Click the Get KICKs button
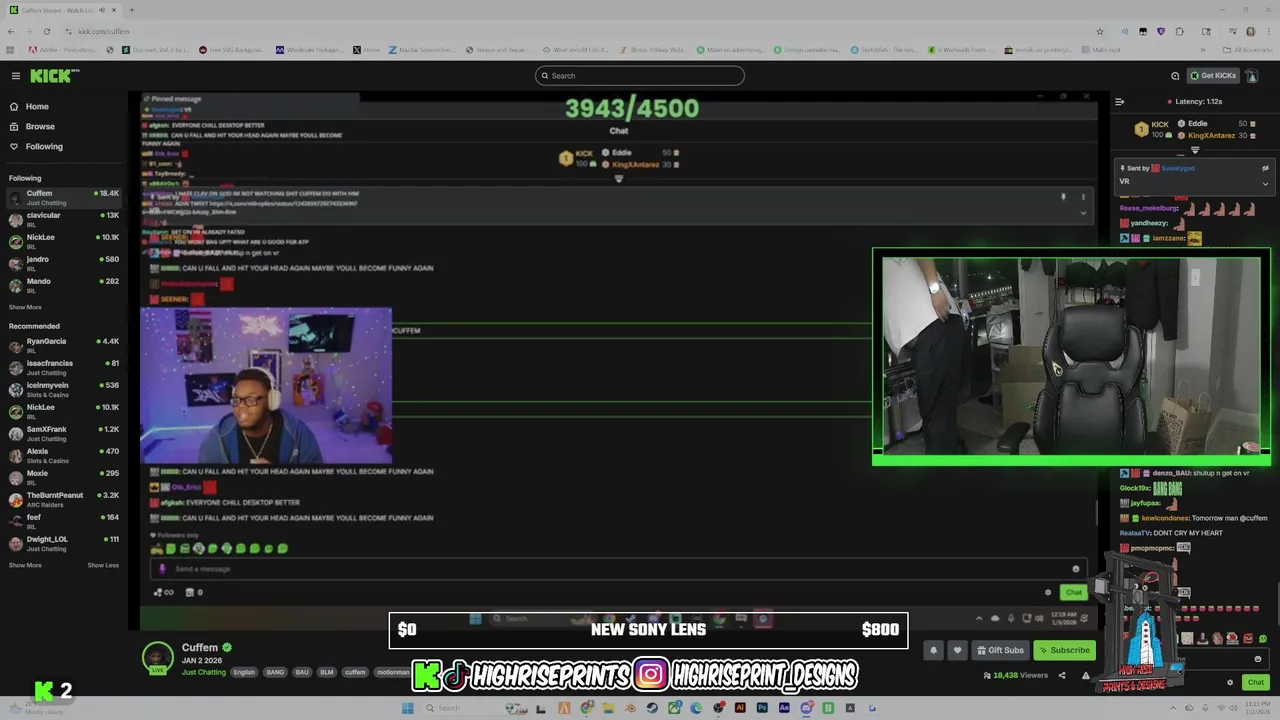The image size is (1280, 720). pos(1213,76)
